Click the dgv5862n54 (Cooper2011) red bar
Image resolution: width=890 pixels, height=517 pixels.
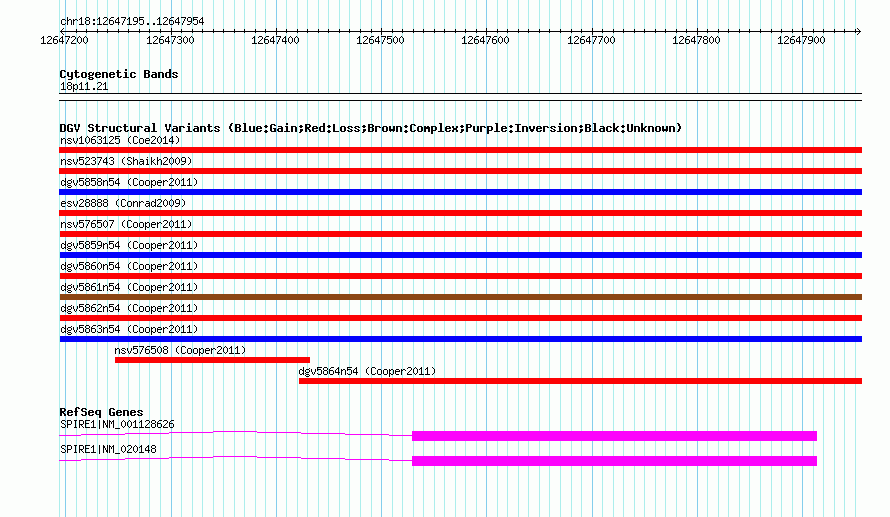(460, 318)
